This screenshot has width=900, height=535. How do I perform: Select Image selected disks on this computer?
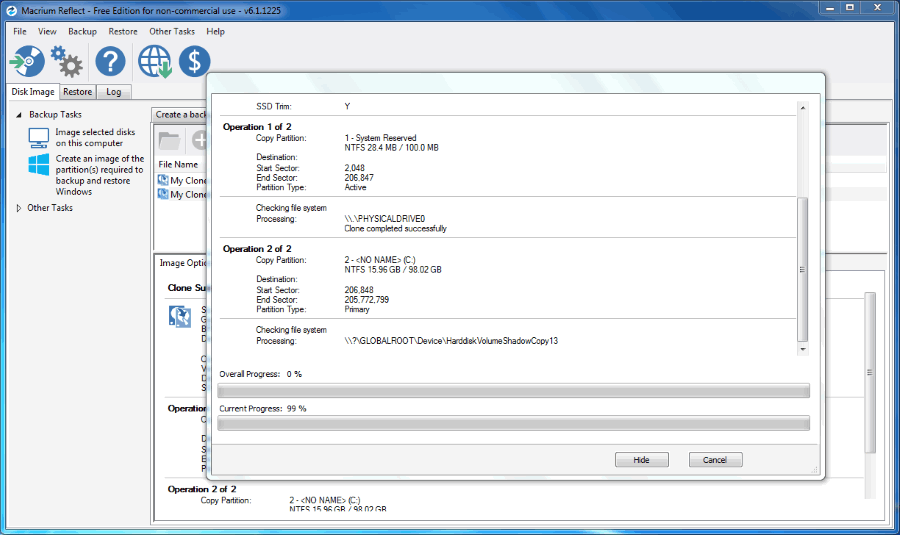pos(95,138)
